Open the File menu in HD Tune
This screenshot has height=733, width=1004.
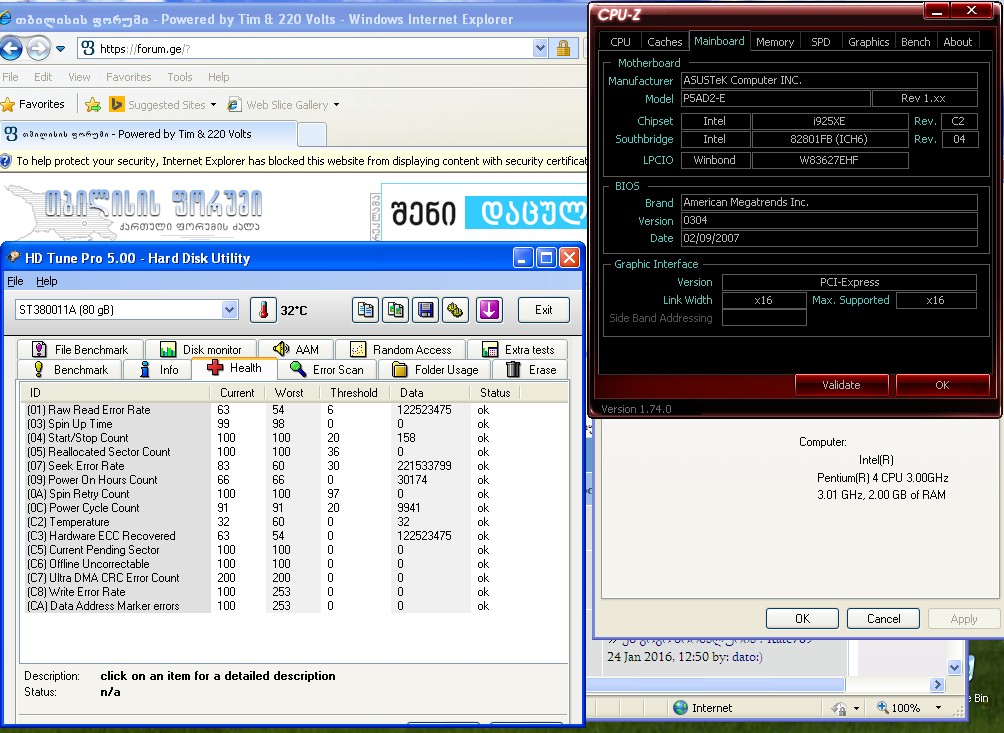(15, 282)
